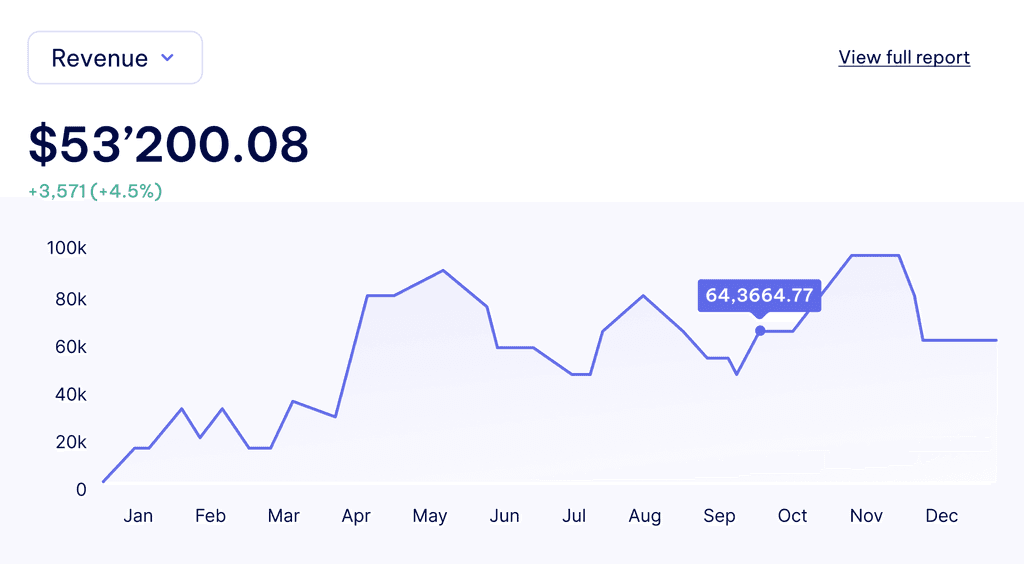Click the 64,3664.77 tooltip label
1024x564 pixels.
(759, 295)
